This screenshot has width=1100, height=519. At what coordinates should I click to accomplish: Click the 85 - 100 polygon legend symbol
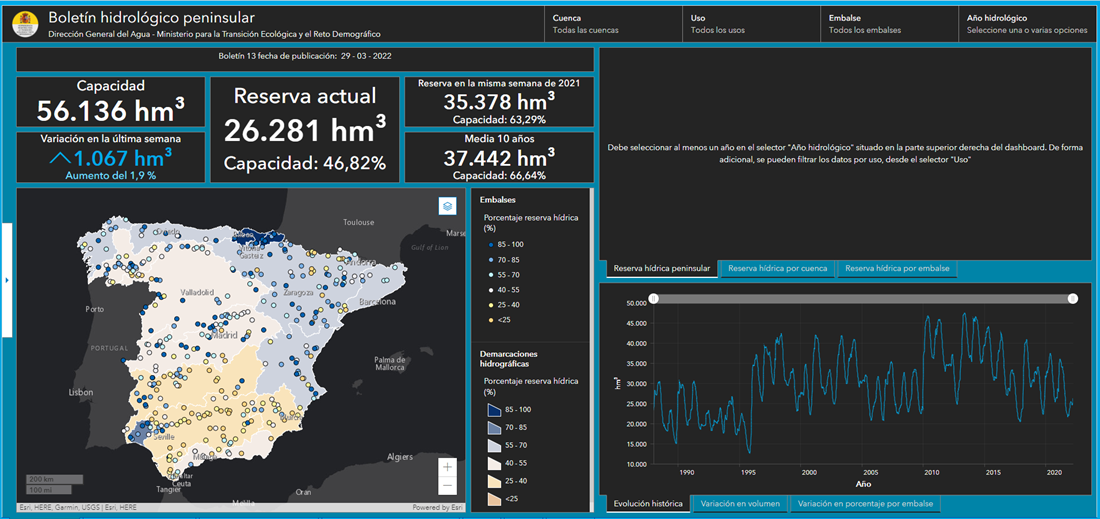pyautogui.click(x=493, y=410)
